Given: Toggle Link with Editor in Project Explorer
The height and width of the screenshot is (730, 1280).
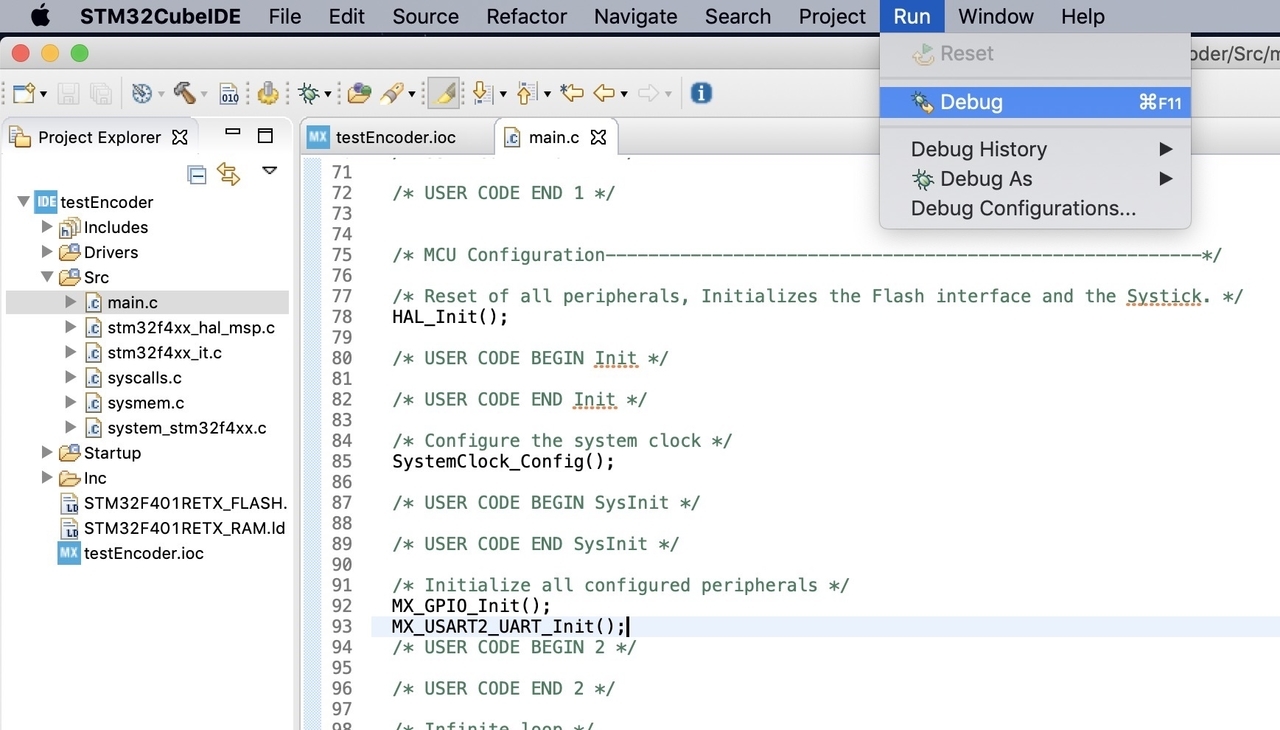Looking at the screenshot, I should pyautogui.click(x=229, y=175).
